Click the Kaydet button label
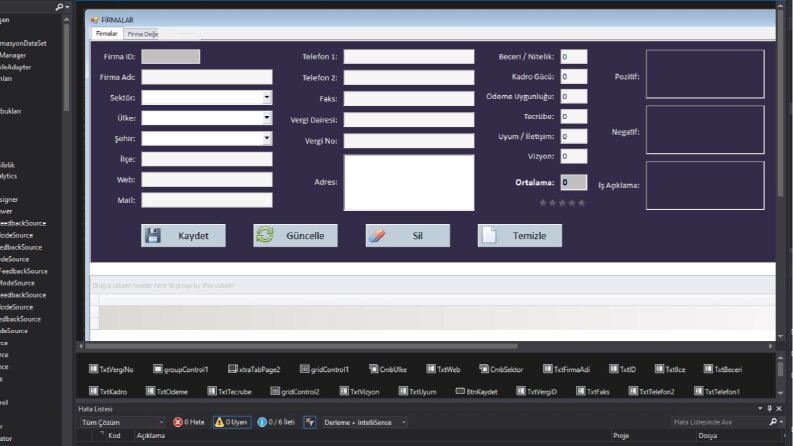 [193, 236]
